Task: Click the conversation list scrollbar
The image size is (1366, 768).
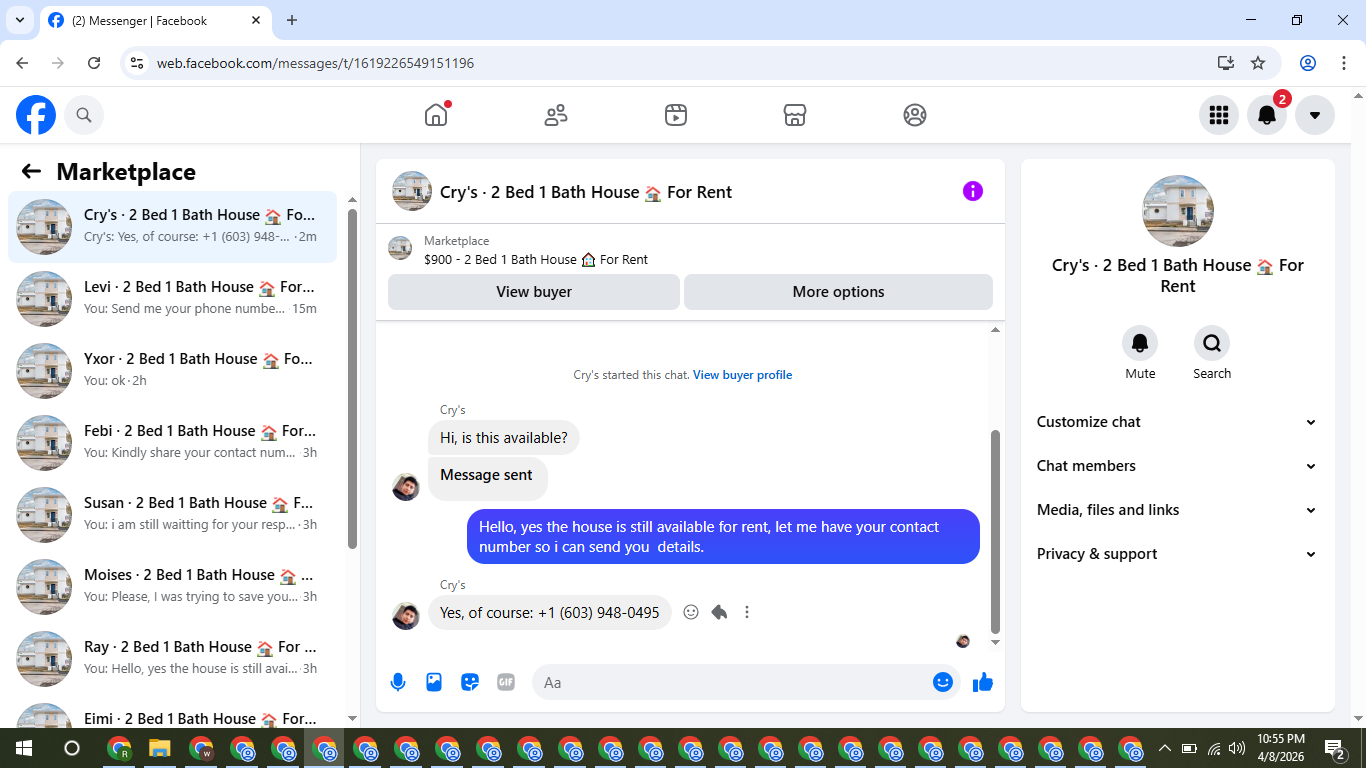Action: click(352, 378)
